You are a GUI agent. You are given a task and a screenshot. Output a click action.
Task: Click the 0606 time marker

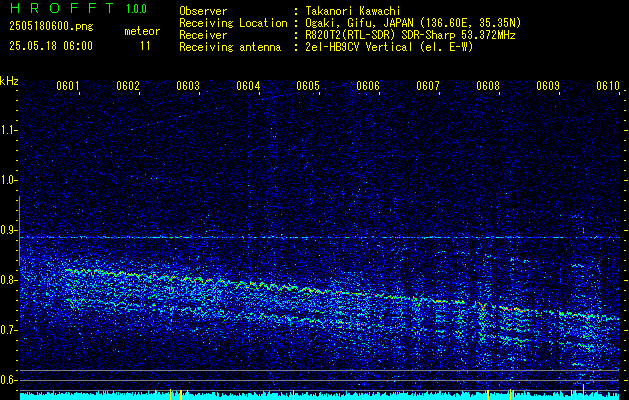[x=368, y=86]
